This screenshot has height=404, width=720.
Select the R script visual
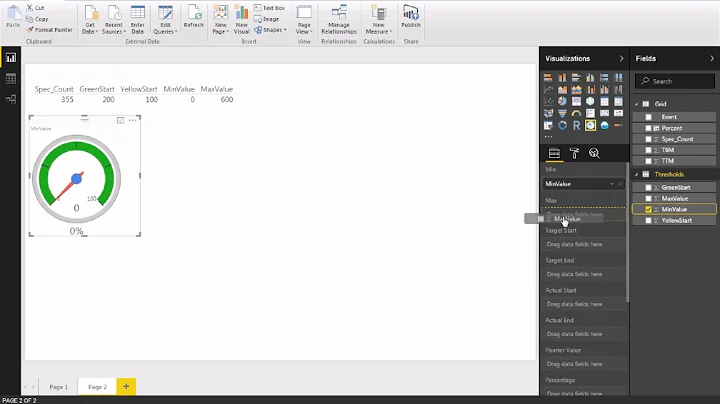(x=576, y=125)
